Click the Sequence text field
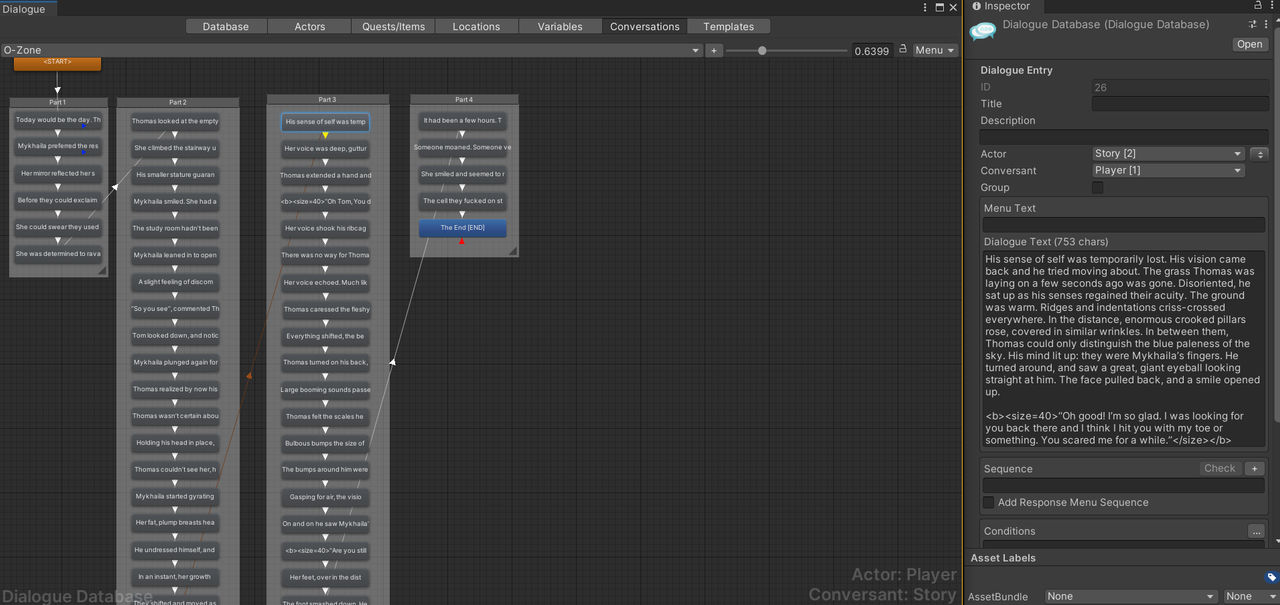Screen dimensions: 1280x605 pyautogui.click(x=1123, y=485)
